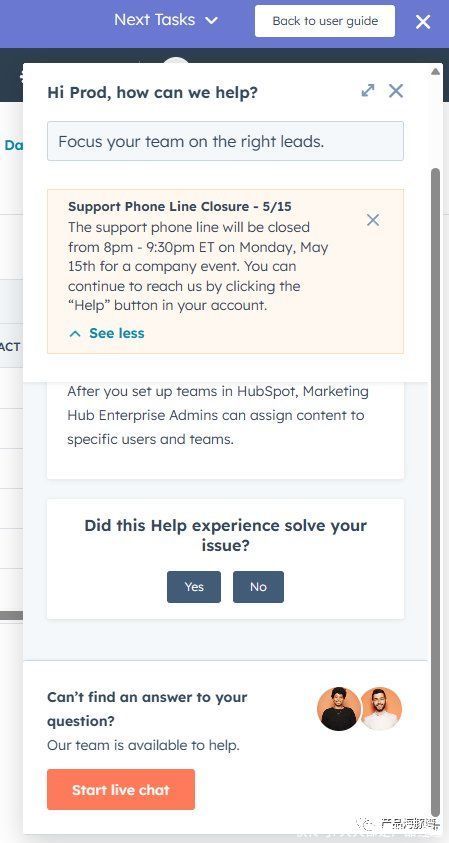Answer Yes to Help experience question
The height and width of the screenshot is (843, 449).
coord(194,587)
